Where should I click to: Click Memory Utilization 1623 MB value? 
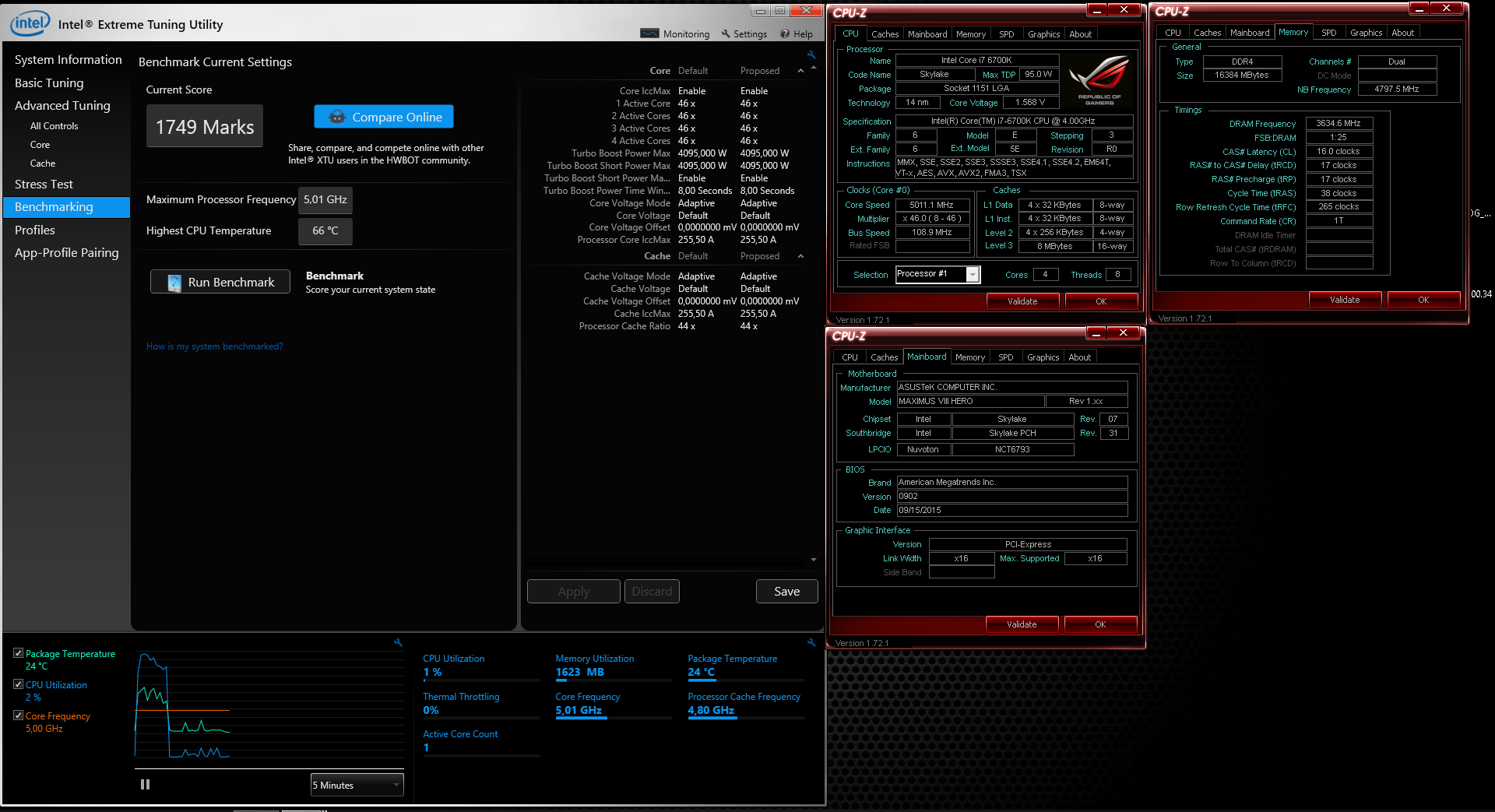pyautogui.click(x=579, y=672)
